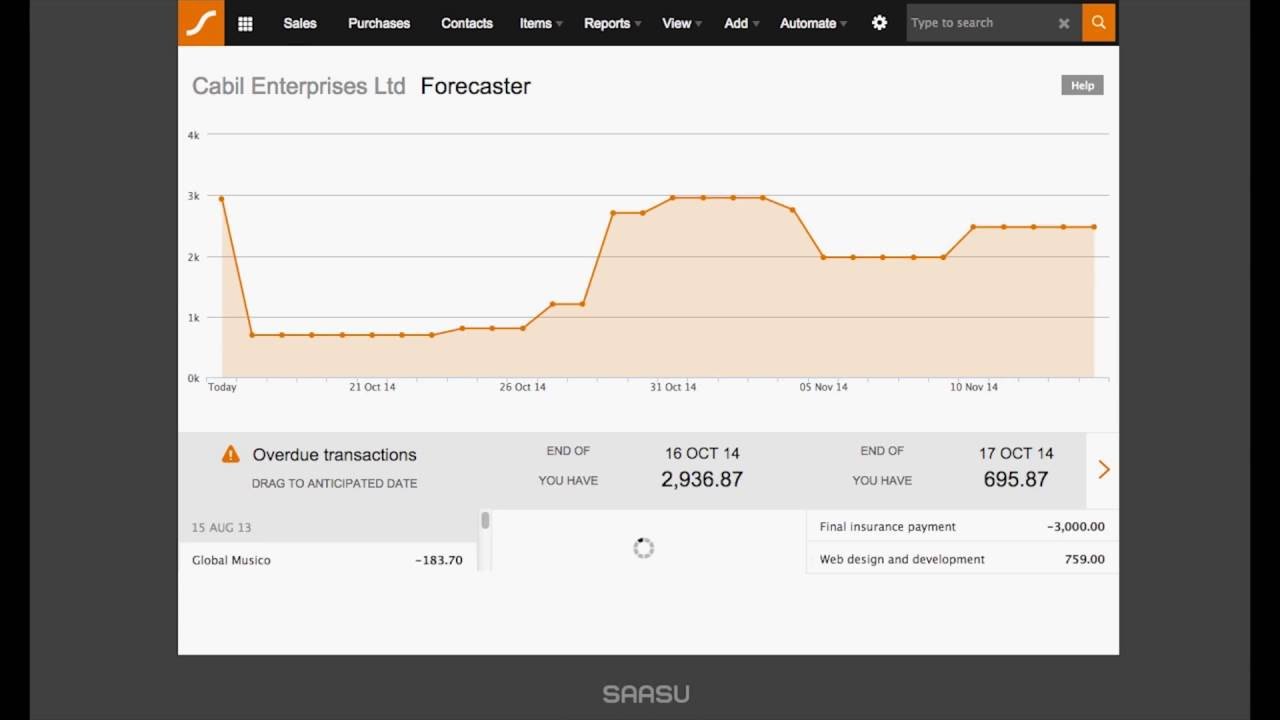The height and width of the screenshot is (720, 1280).
Task: Click the orange search magnifier button
Action: 1098,23
